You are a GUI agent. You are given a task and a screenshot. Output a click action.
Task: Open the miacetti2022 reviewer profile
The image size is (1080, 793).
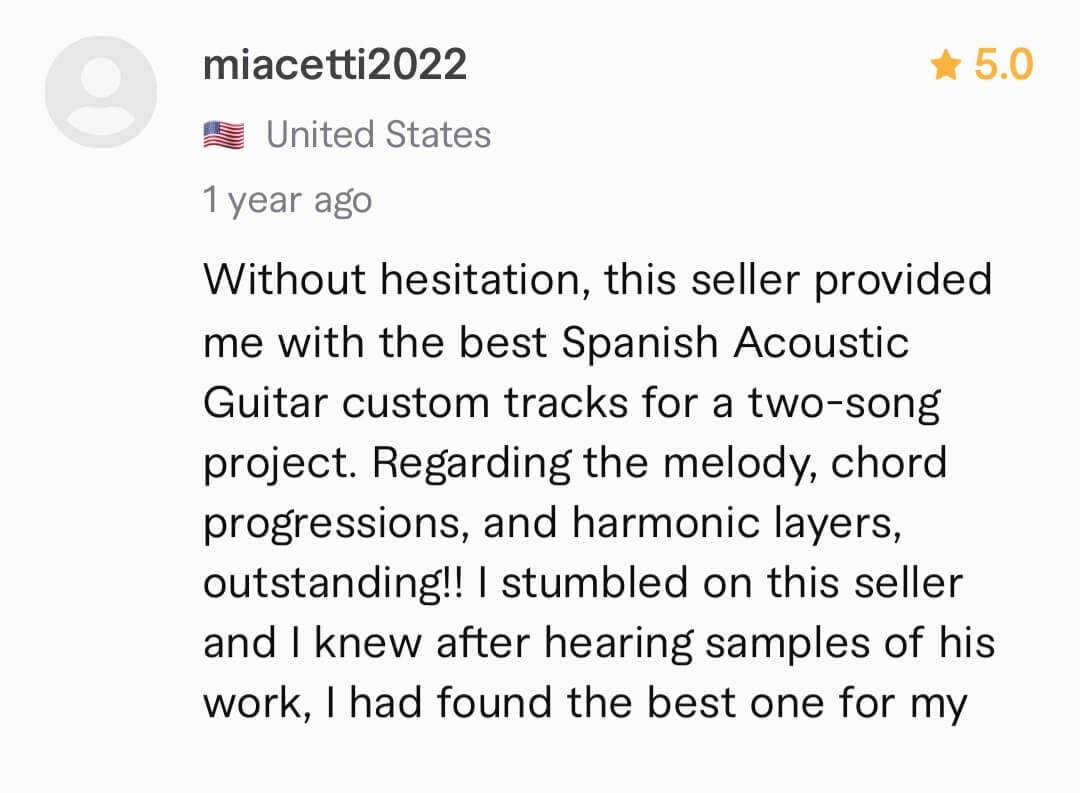click(x=334, y=65)
